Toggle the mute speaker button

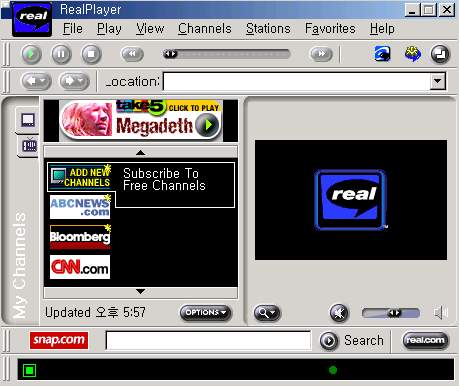pyautogui.click(x=339, y=313)
